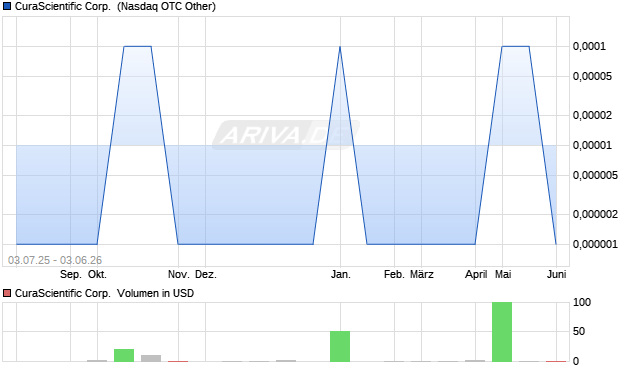Click the blue CuraScientific Corp. legend square

[x=7, y=6]
